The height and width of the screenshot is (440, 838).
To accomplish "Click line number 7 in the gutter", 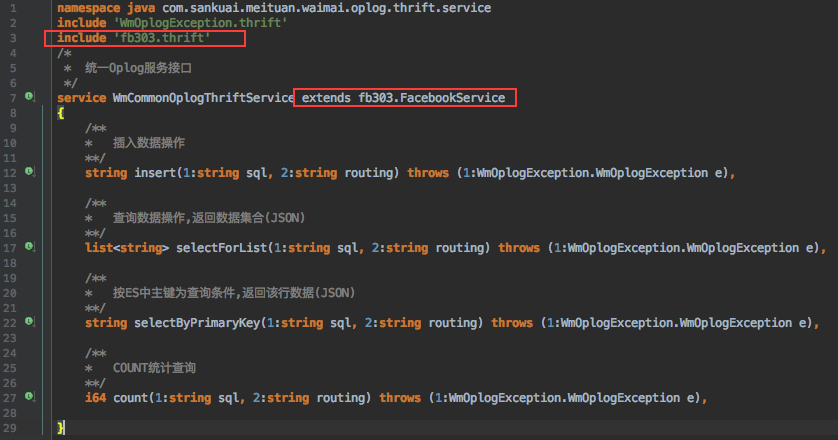I will click(x=13, y=98).
